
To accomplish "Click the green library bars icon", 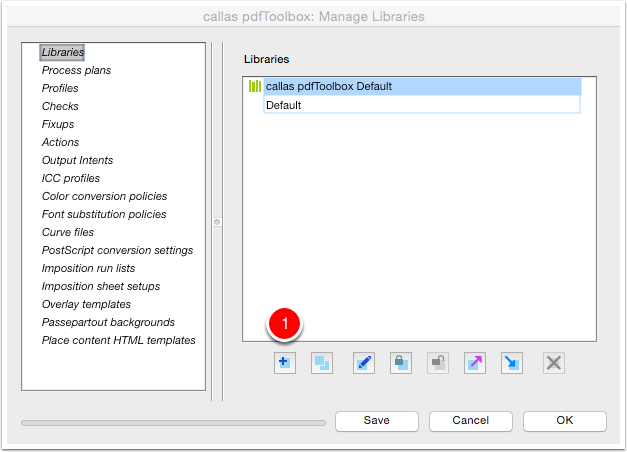I will [255, 86].
